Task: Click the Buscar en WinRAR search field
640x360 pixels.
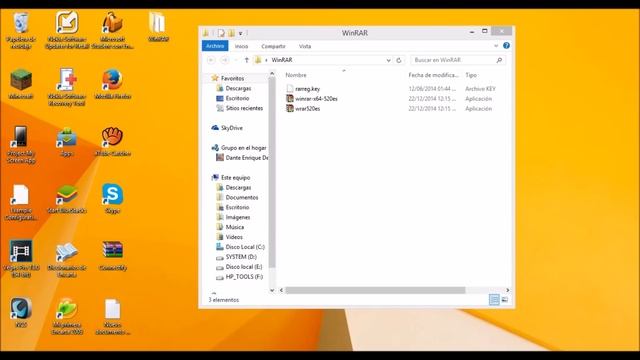Action: [x=458, y=60]
